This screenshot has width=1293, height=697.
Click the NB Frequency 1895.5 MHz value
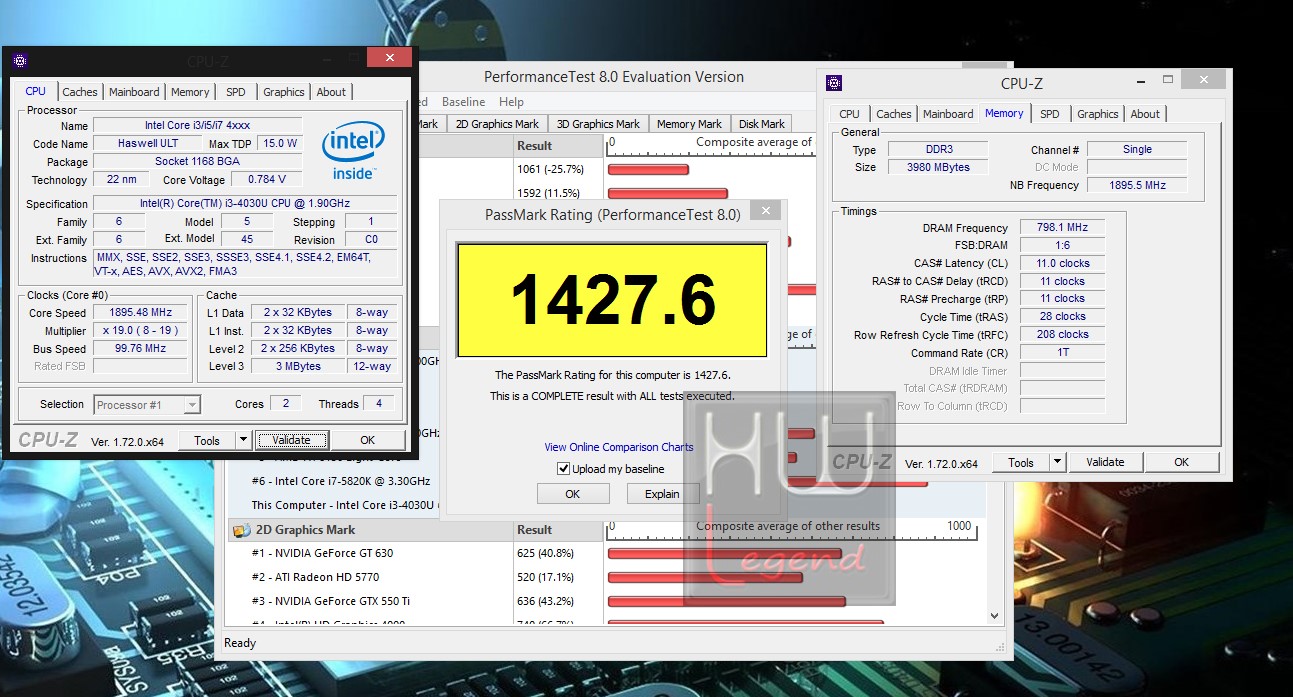click(1137, 185)
